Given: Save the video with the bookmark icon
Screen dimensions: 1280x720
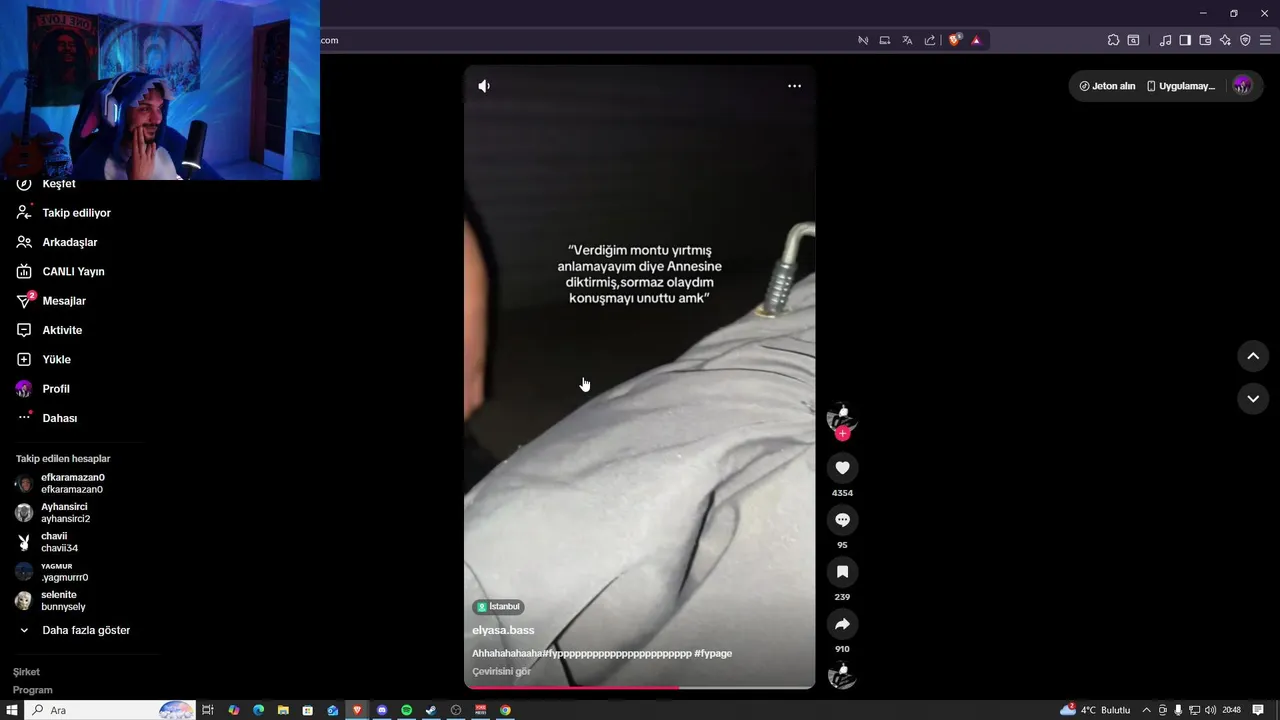Looking at the screenshot, I should [x=842, y=572].
